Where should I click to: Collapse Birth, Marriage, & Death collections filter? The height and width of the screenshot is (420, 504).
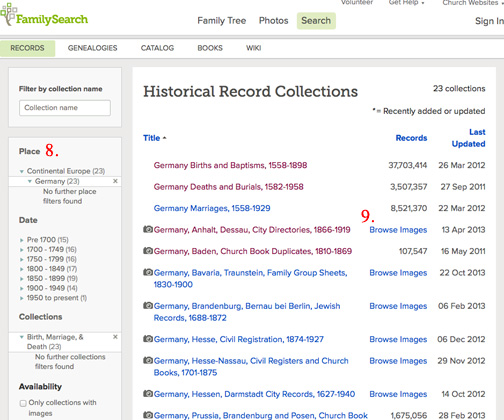pyautogui.click(x=22, y=337)
